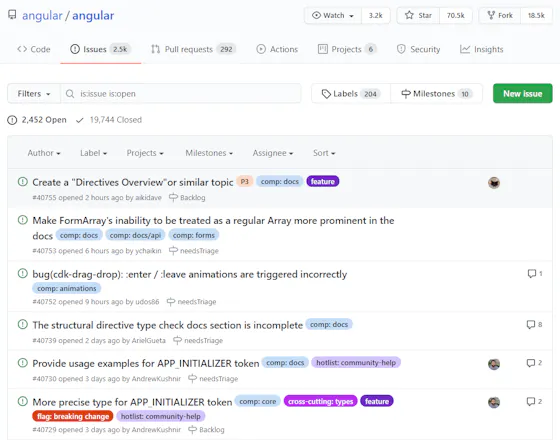Expand the Author filter dropdown

[x=44, y=153]
